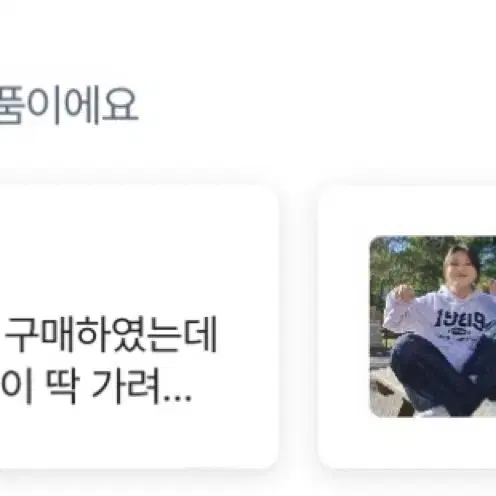Image resolution: width=496 pixels, height=496 pixels.
Task: Click the bottom padding of the left review card
Action: tap(139, 438)
